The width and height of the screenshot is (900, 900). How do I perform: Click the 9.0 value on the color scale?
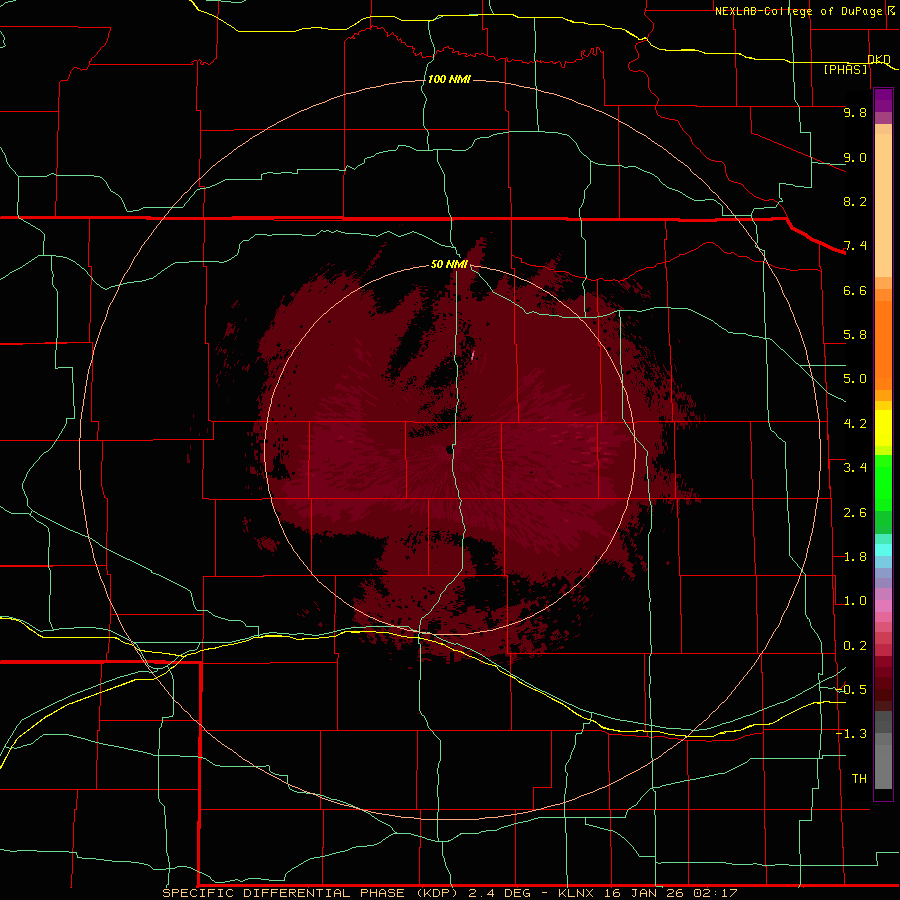[x=855, y=157]
